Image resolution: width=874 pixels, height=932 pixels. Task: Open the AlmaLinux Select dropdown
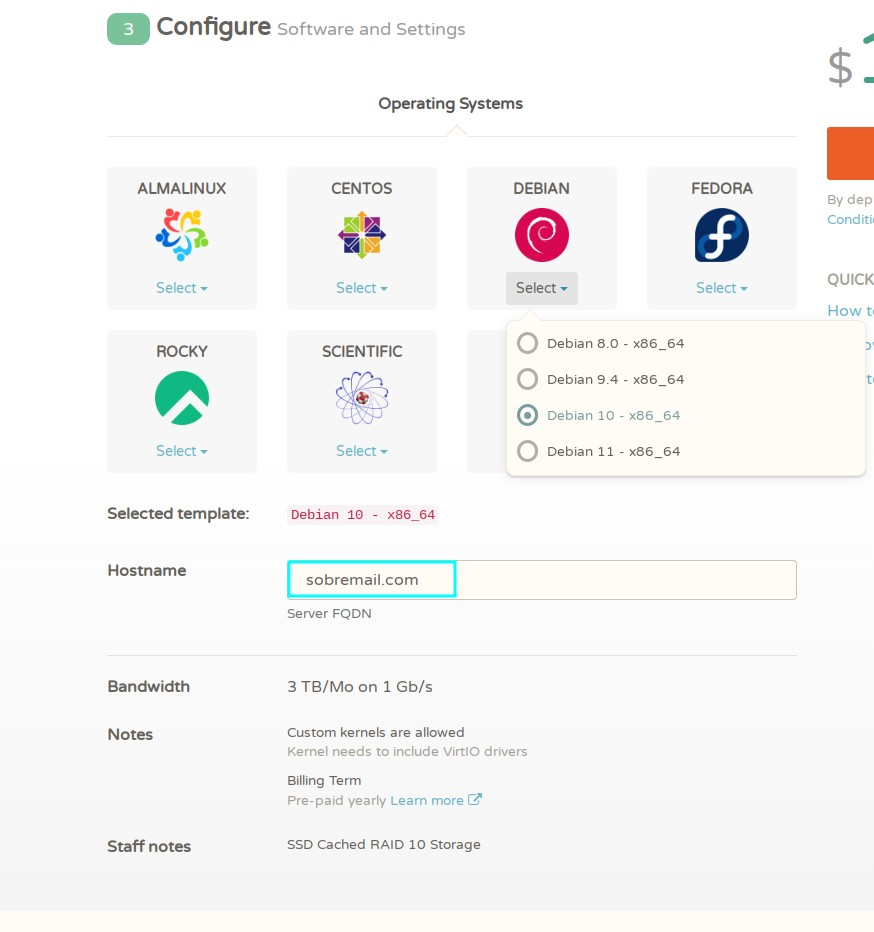pyautogui.click(x=182, y=288)
